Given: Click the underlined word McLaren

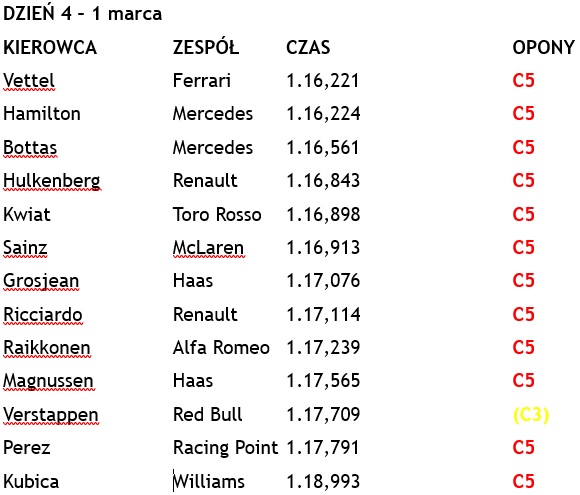Looking at the screenshot, I should click(x=209, y=248).
